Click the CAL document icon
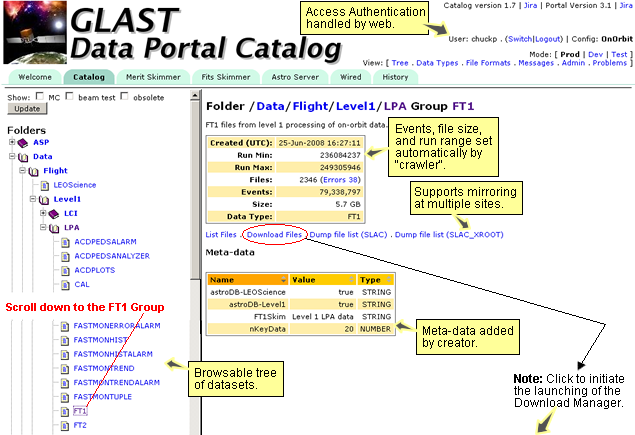Image resolution: width=635 pixels, height=435 pixels. click(x=65, y=285)
